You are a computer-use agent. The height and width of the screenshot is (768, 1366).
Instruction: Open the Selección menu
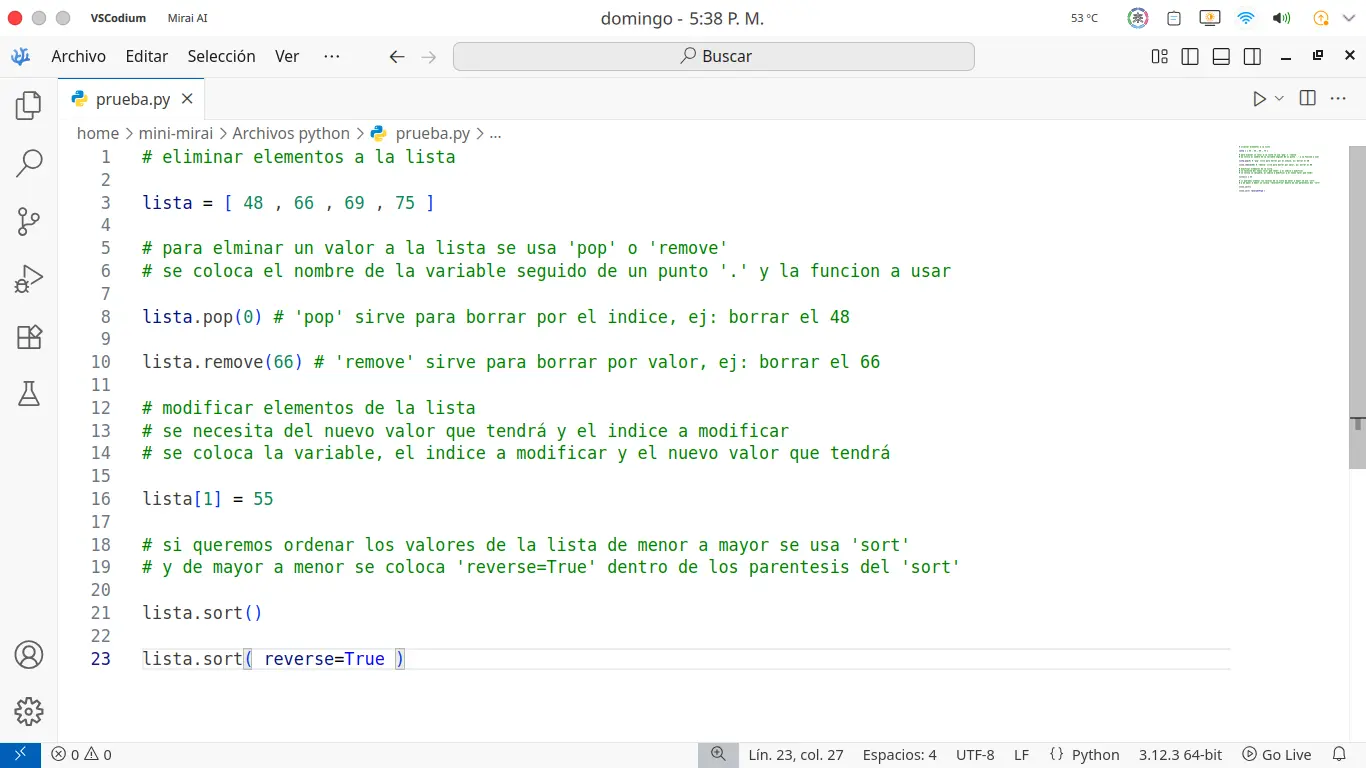click(222, 57)
